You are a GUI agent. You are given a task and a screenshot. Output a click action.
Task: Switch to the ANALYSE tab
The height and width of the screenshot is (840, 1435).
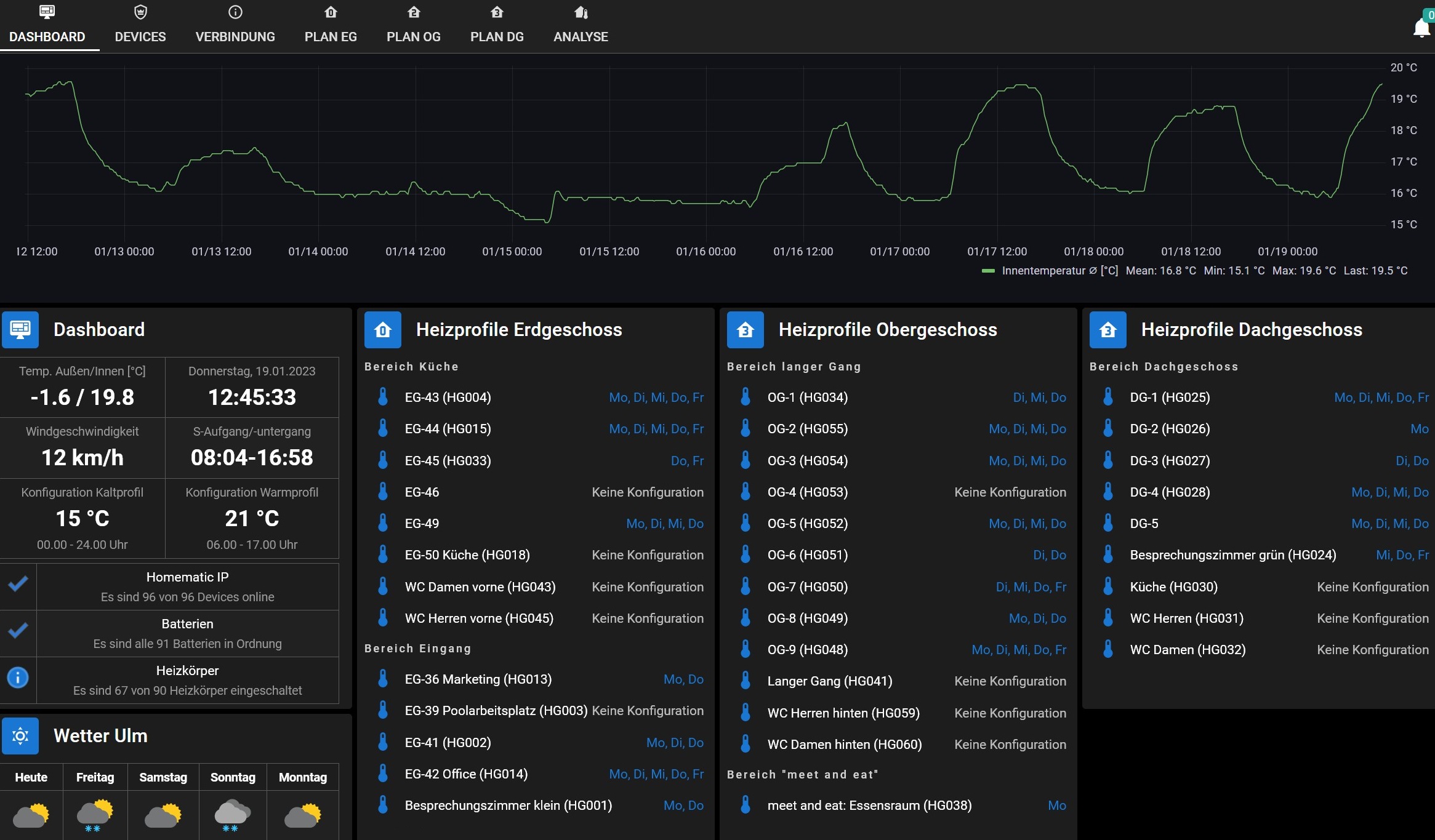581,25
